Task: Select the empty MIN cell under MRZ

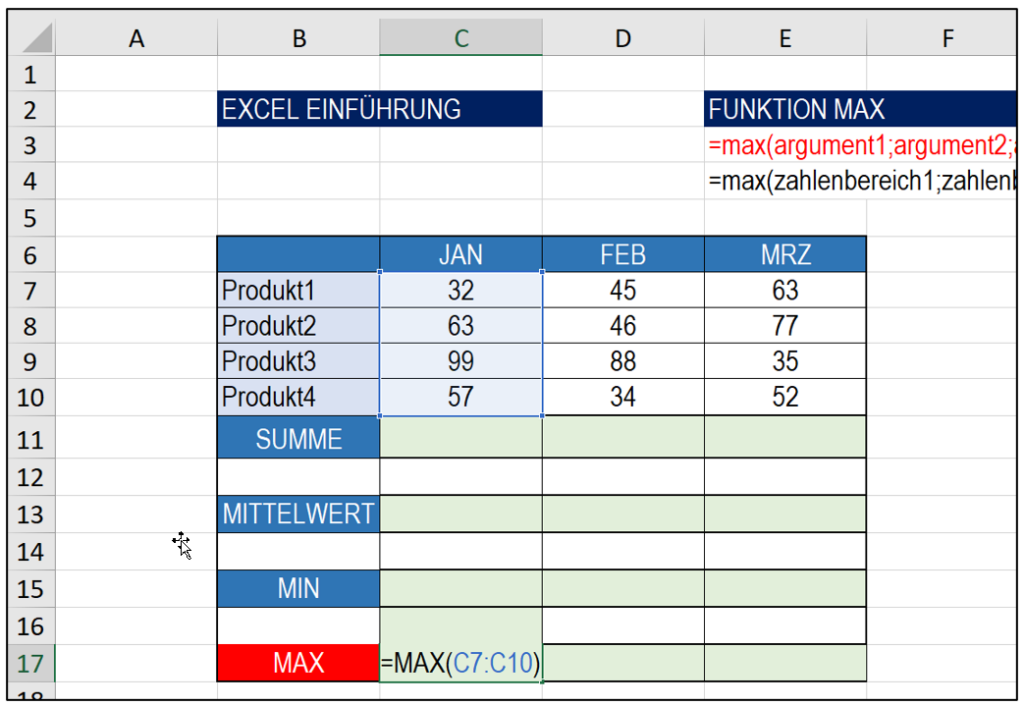Action: [x=785, y=589]
